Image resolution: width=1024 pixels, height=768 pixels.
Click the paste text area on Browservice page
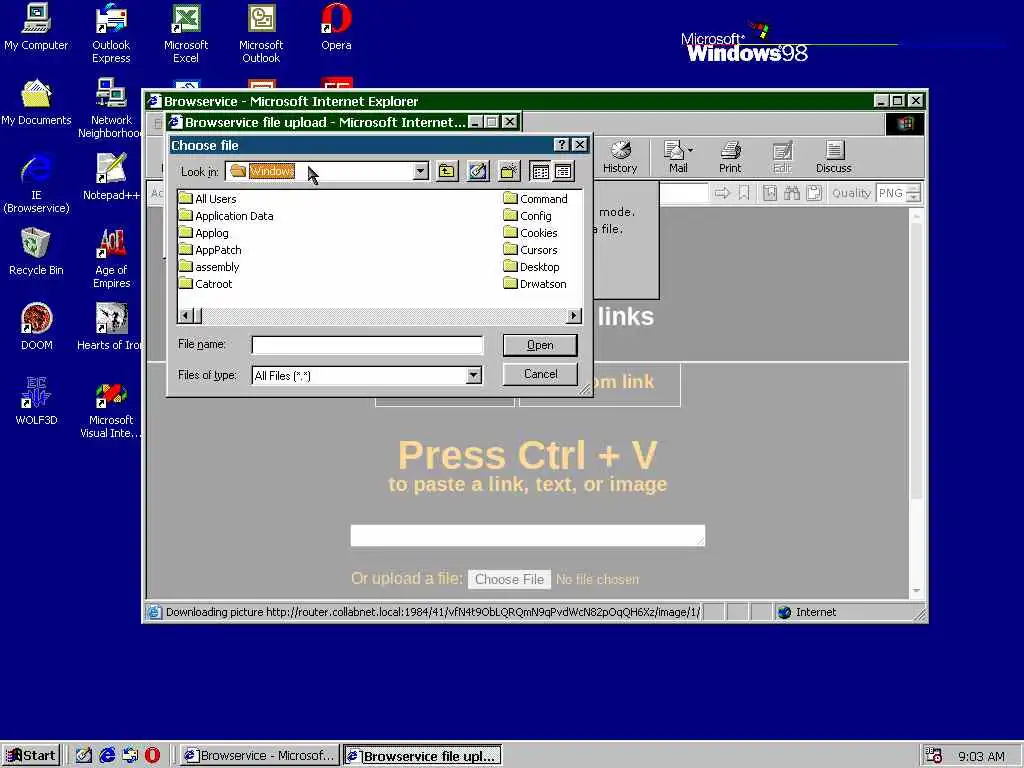(528, 535)
